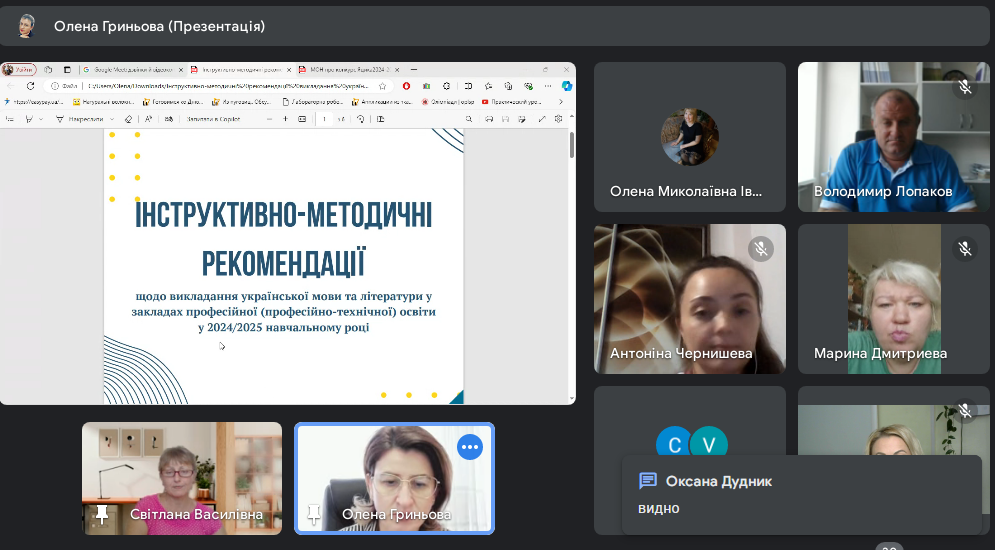Open the chat notification from Оксана Дудник
Screen dimensions: 995x550
click(800, 495)
